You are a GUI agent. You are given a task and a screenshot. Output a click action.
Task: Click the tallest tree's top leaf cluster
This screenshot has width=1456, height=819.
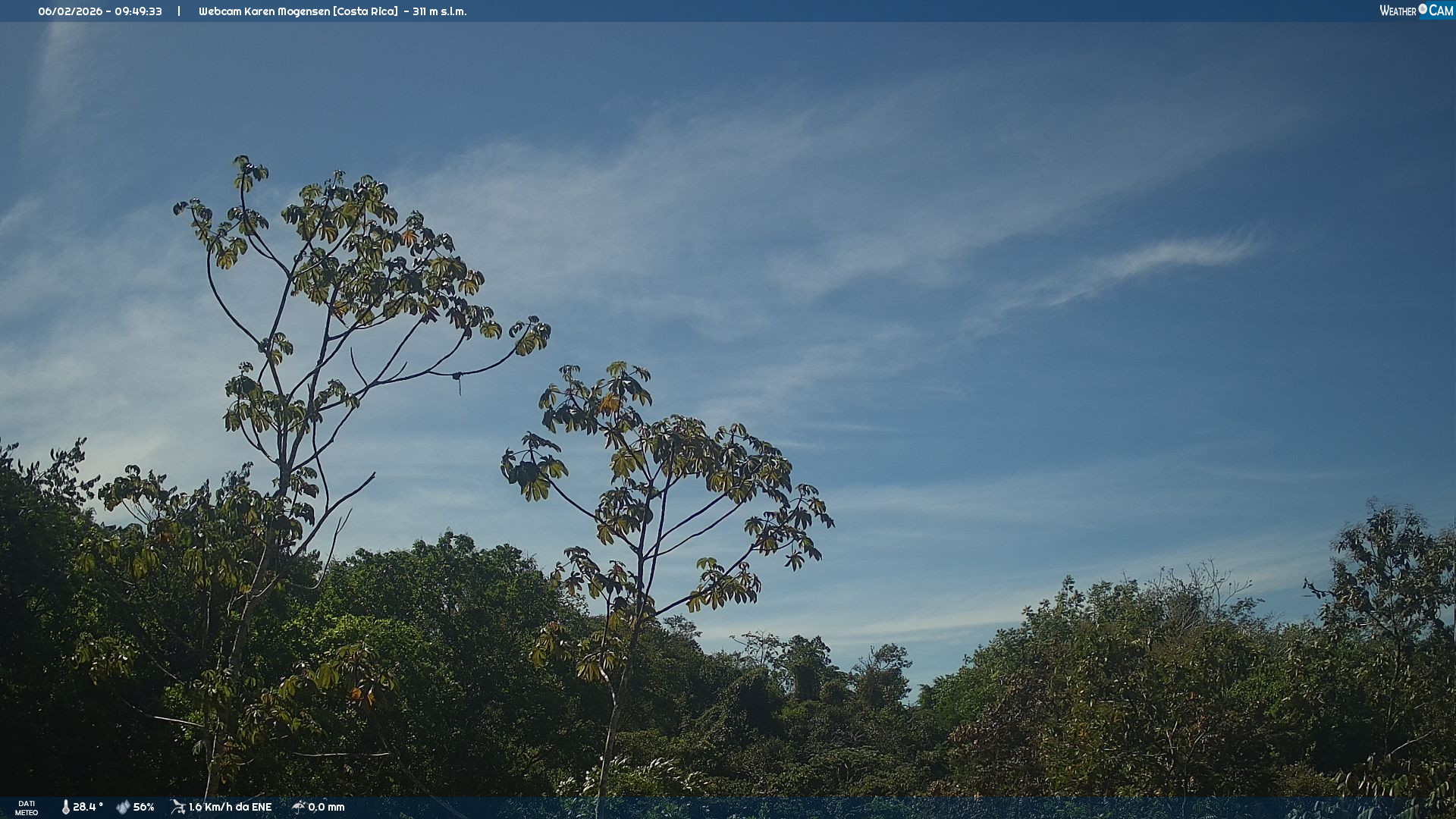pos(249,172)
